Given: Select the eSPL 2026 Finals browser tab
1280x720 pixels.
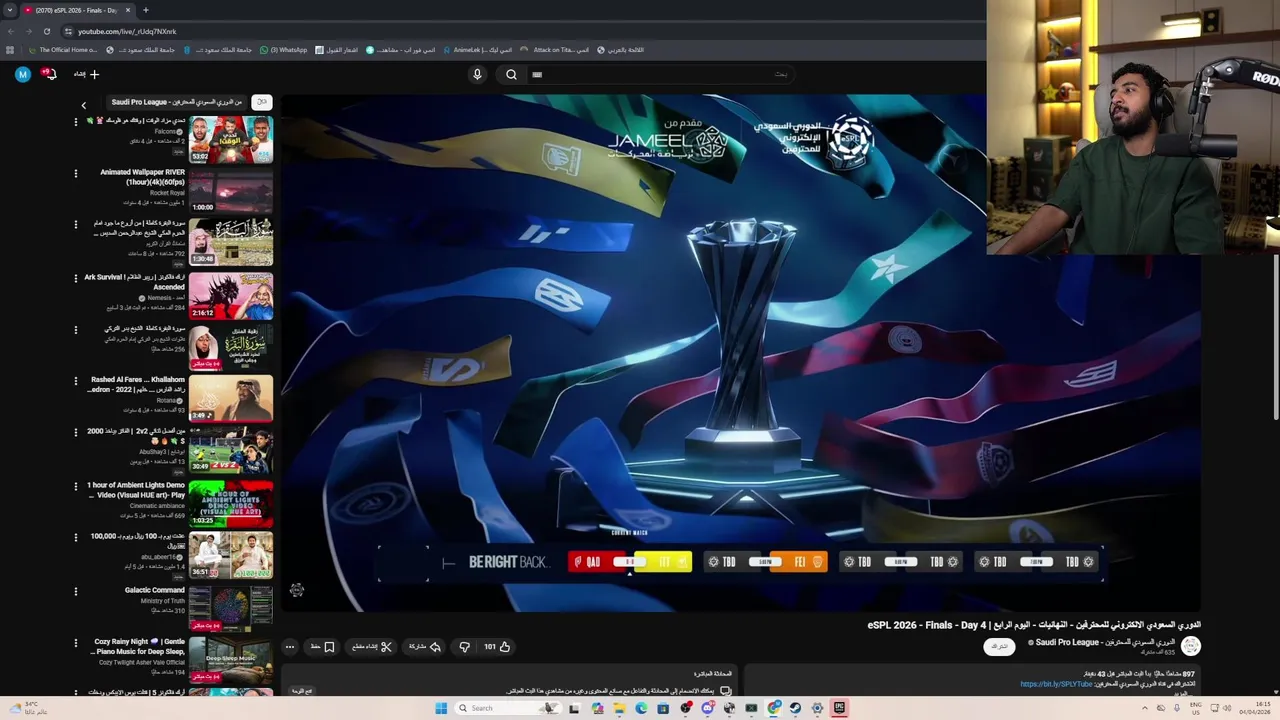Looking at the screenshot, I should [x=76, y=10].
